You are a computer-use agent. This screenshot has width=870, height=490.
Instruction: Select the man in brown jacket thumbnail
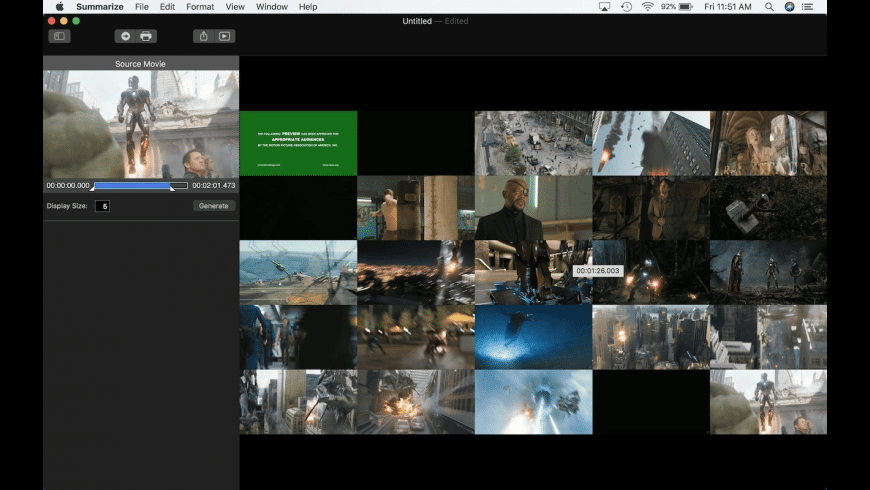click(x=651, y=208)
